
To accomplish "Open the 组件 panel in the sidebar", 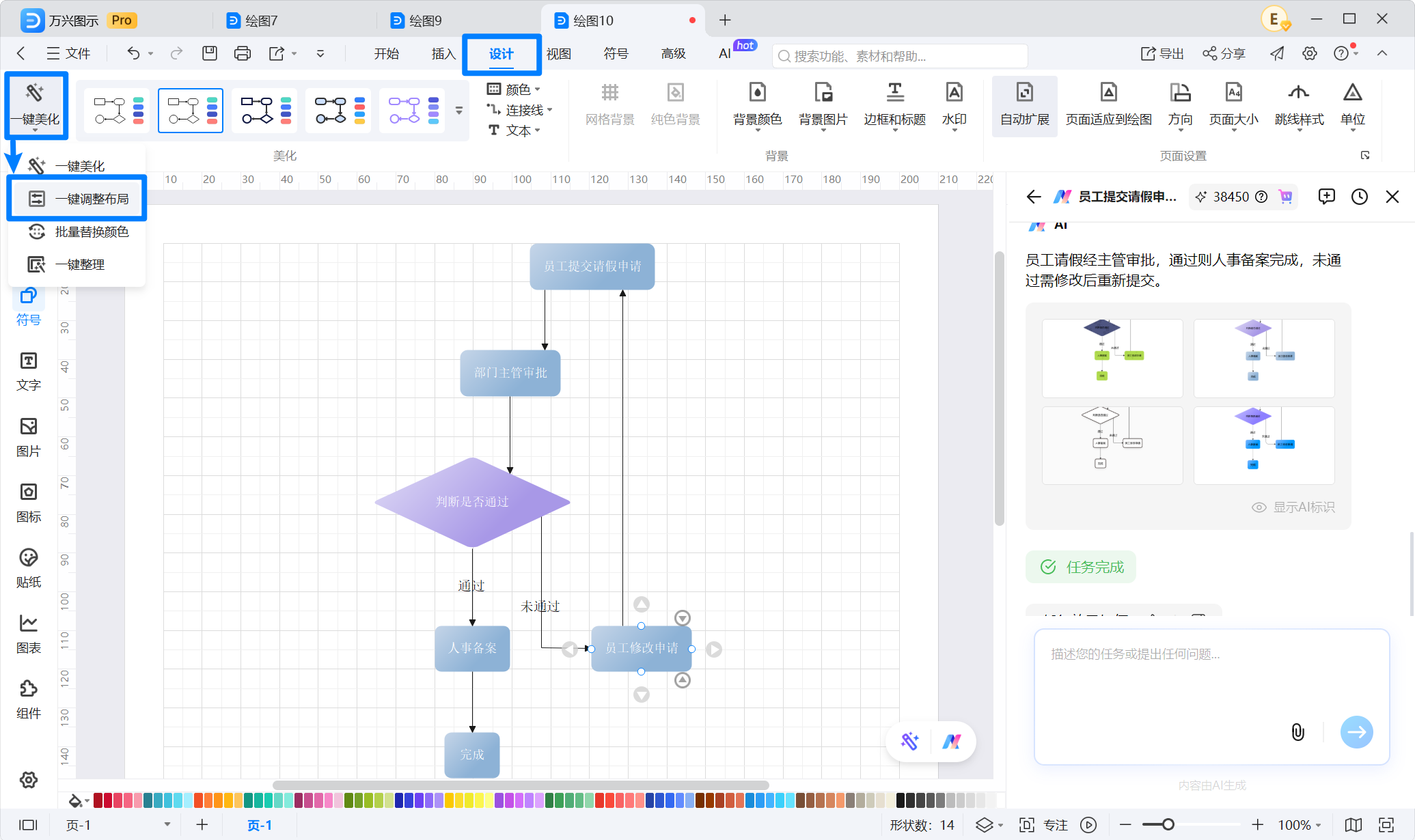I will (x=29, y=699).
